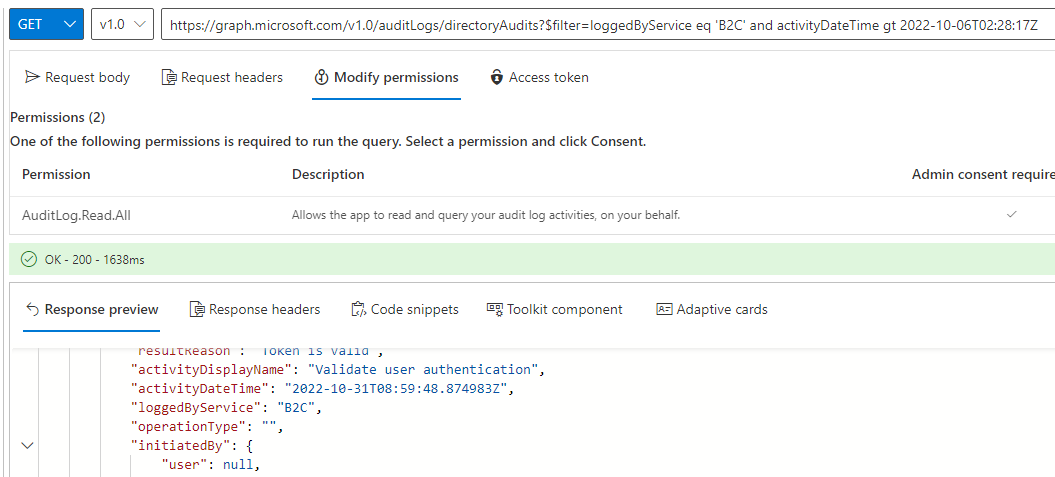Switch to the Code snippets tab

tap(405, 309)
